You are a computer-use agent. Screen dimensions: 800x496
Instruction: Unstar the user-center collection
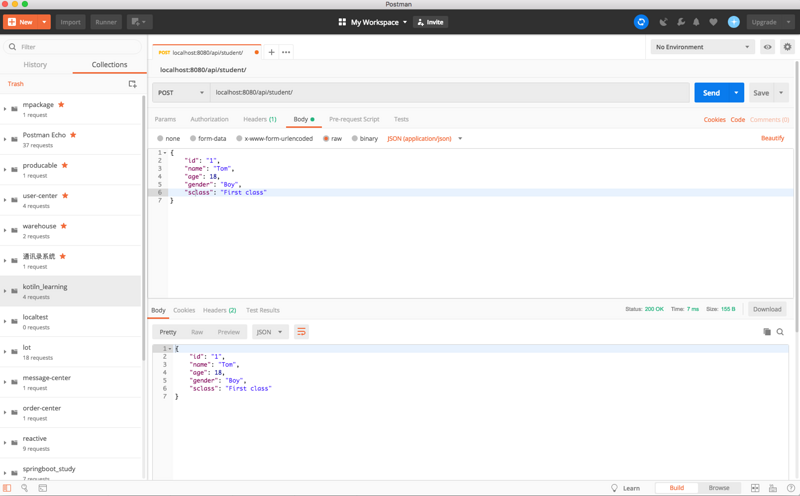click(65, 195)
